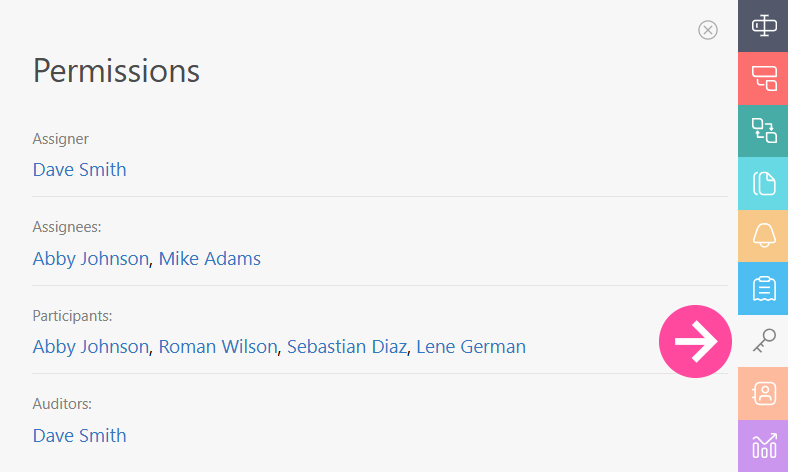The image size is (788, 472).
Task: Open the orange notifications bell icon
Action: click(x=763, y=236)
